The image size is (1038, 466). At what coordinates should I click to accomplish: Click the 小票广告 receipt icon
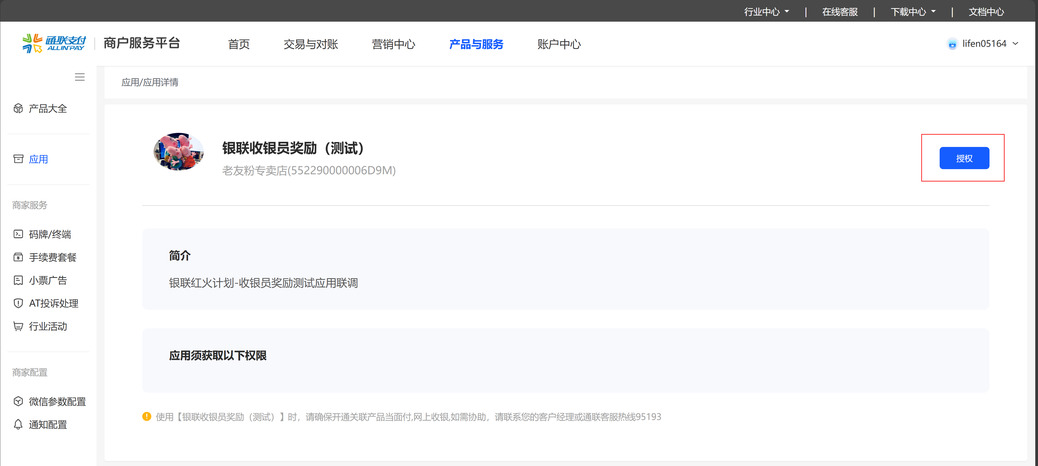click(19, 281)
